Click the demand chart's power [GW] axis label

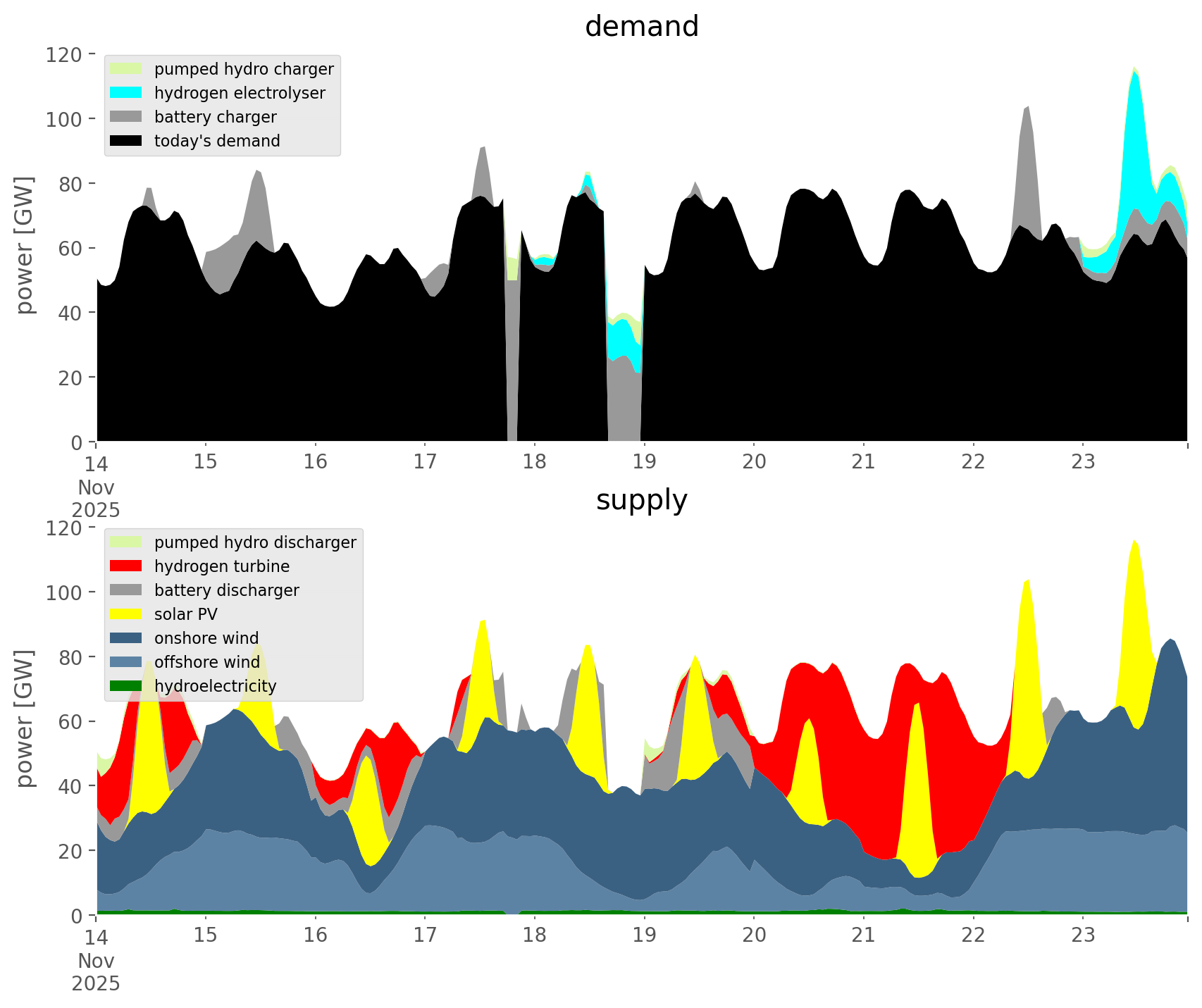[x=25, y=245]
